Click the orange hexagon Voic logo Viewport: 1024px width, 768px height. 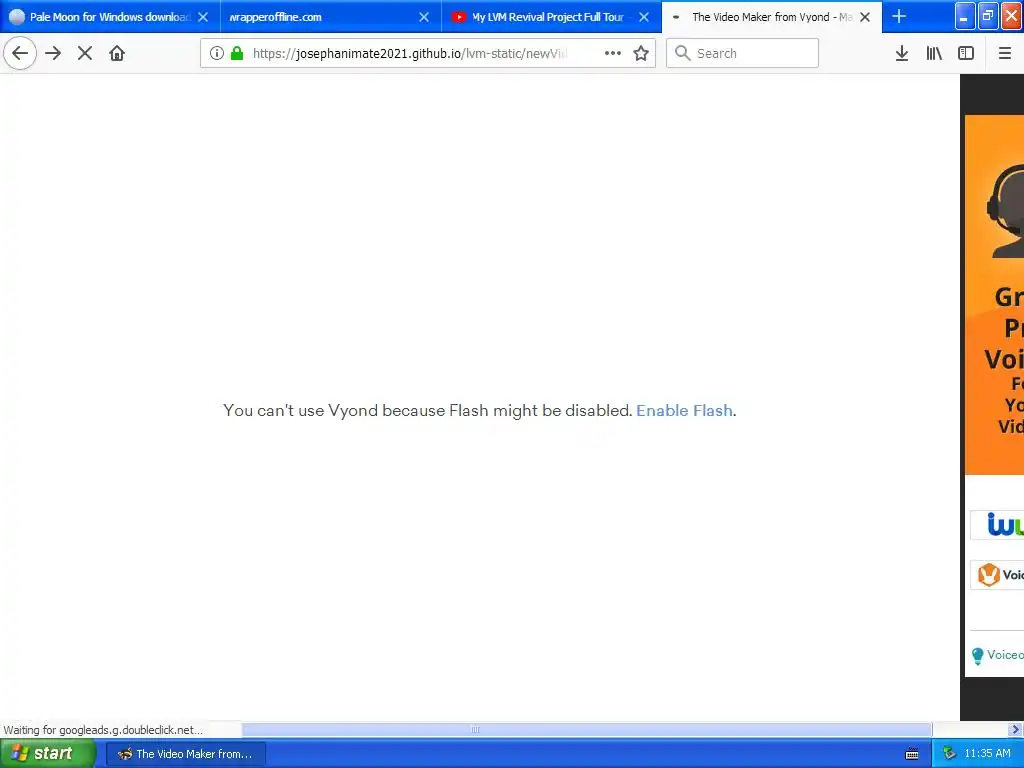[989, 575]
